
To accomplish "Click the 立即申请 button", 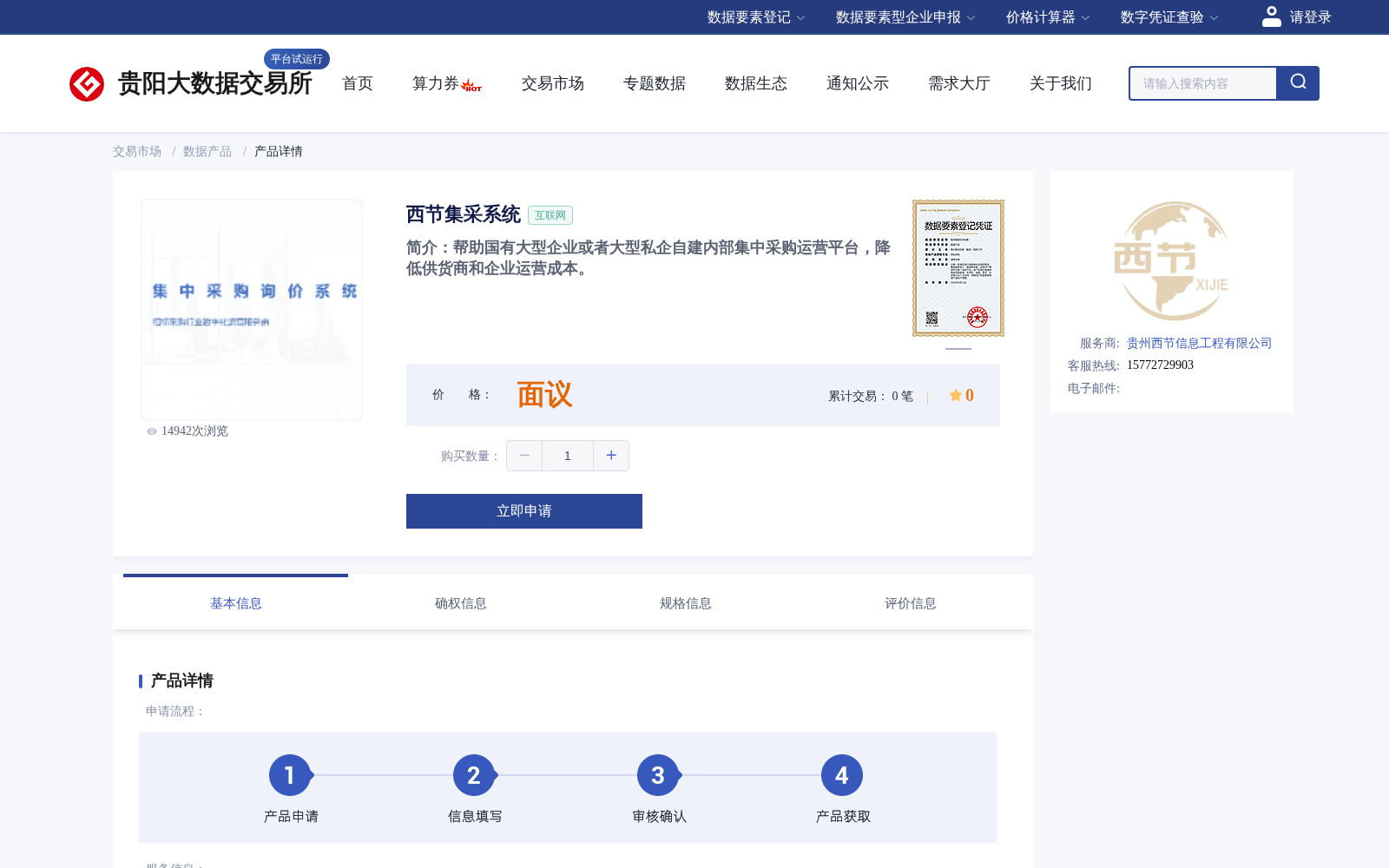I will [524, 511].
